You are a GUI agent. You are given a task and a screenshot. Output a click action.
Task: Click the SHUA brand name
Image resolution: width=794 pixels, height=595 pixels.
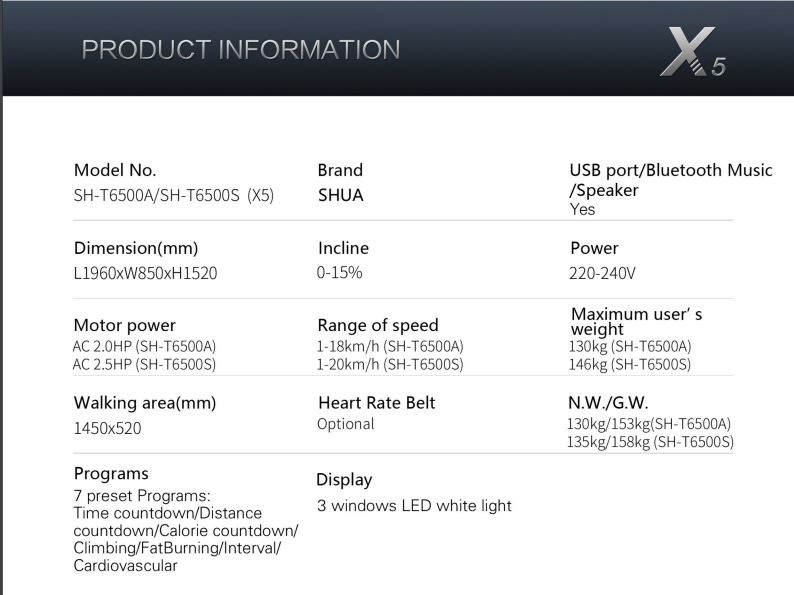click(x=340, y=195)
